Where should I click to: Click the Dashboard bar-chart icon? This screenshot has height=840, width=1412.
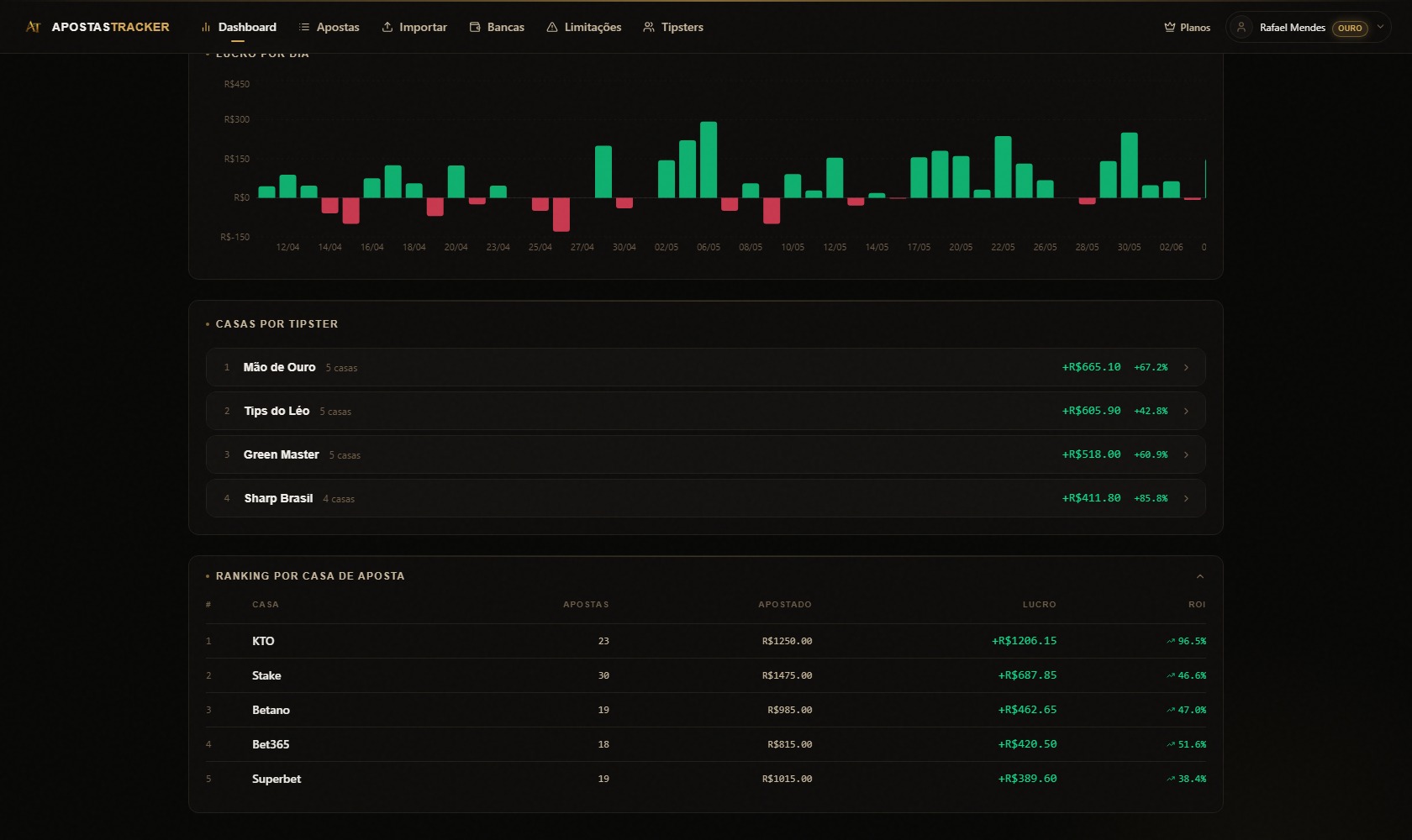(206, 27)
